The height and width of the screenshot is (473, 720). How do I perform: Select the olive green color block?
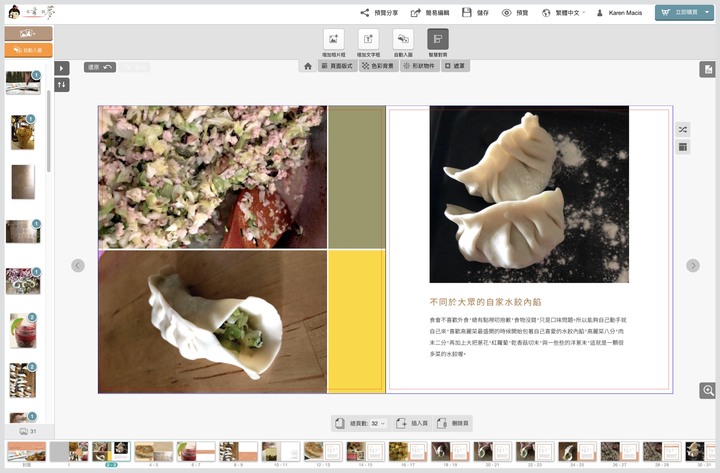pos(357,177)
